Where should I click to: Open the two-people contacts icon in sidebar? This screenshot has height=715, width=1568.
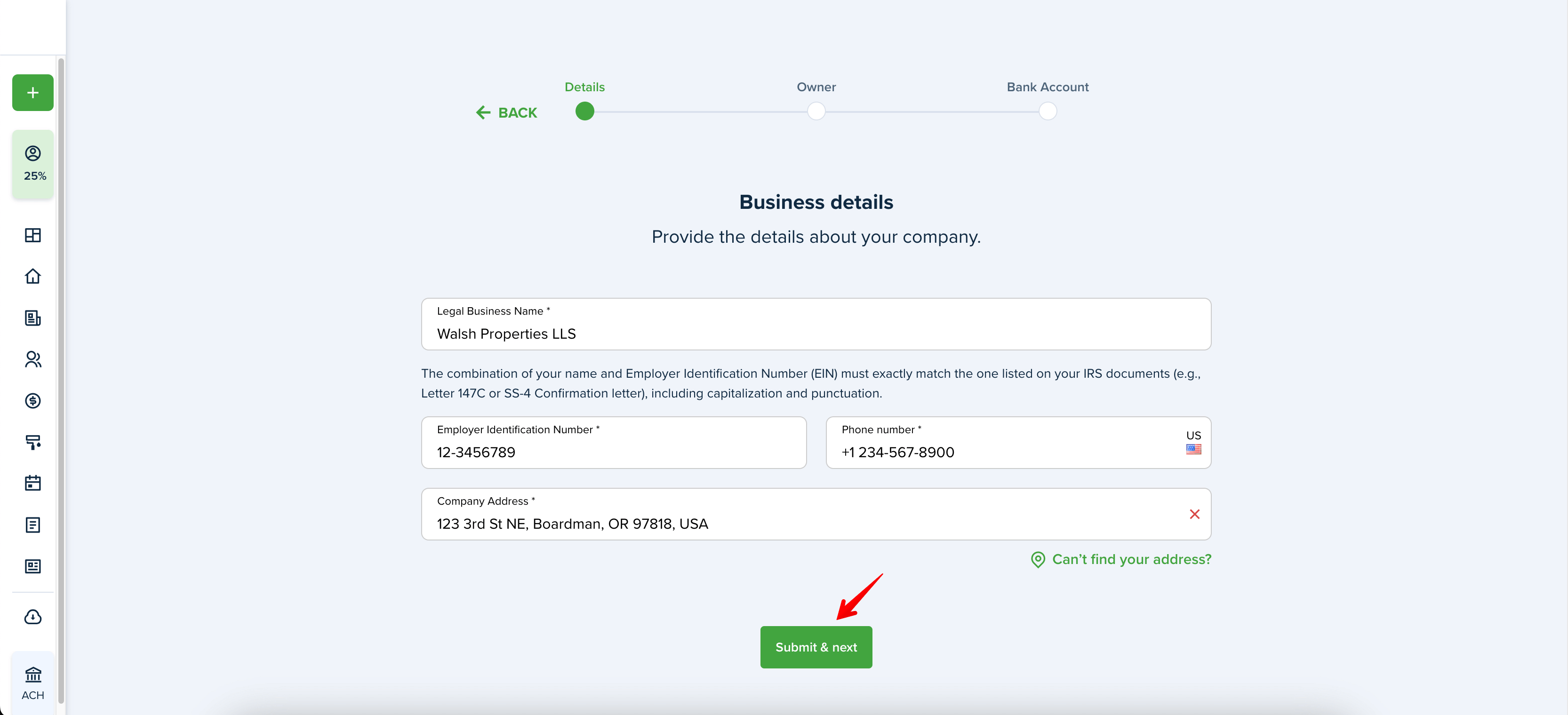tap(33, 360)
